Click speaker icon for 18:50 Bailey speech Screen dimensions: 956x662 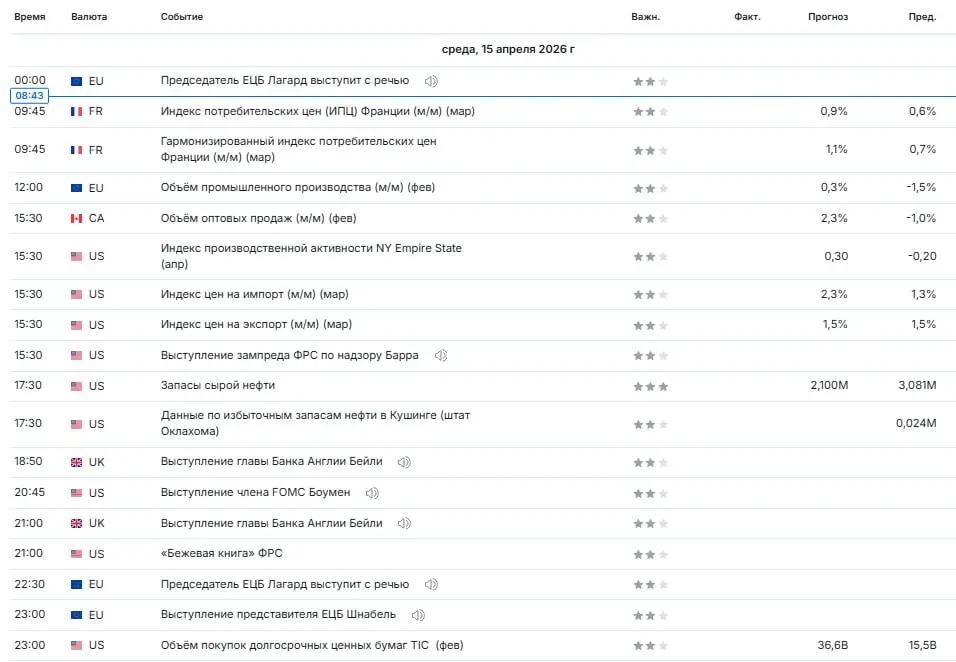[x=404, y=462]
